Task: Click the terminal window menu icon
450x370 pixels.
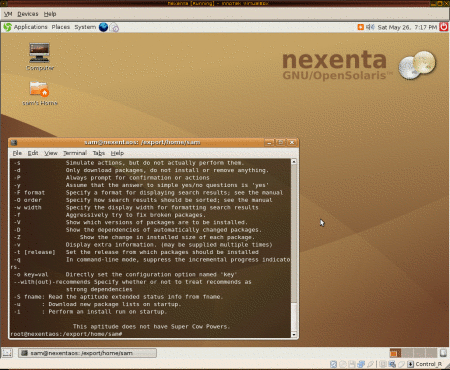Action: click(x=14, y=143)
